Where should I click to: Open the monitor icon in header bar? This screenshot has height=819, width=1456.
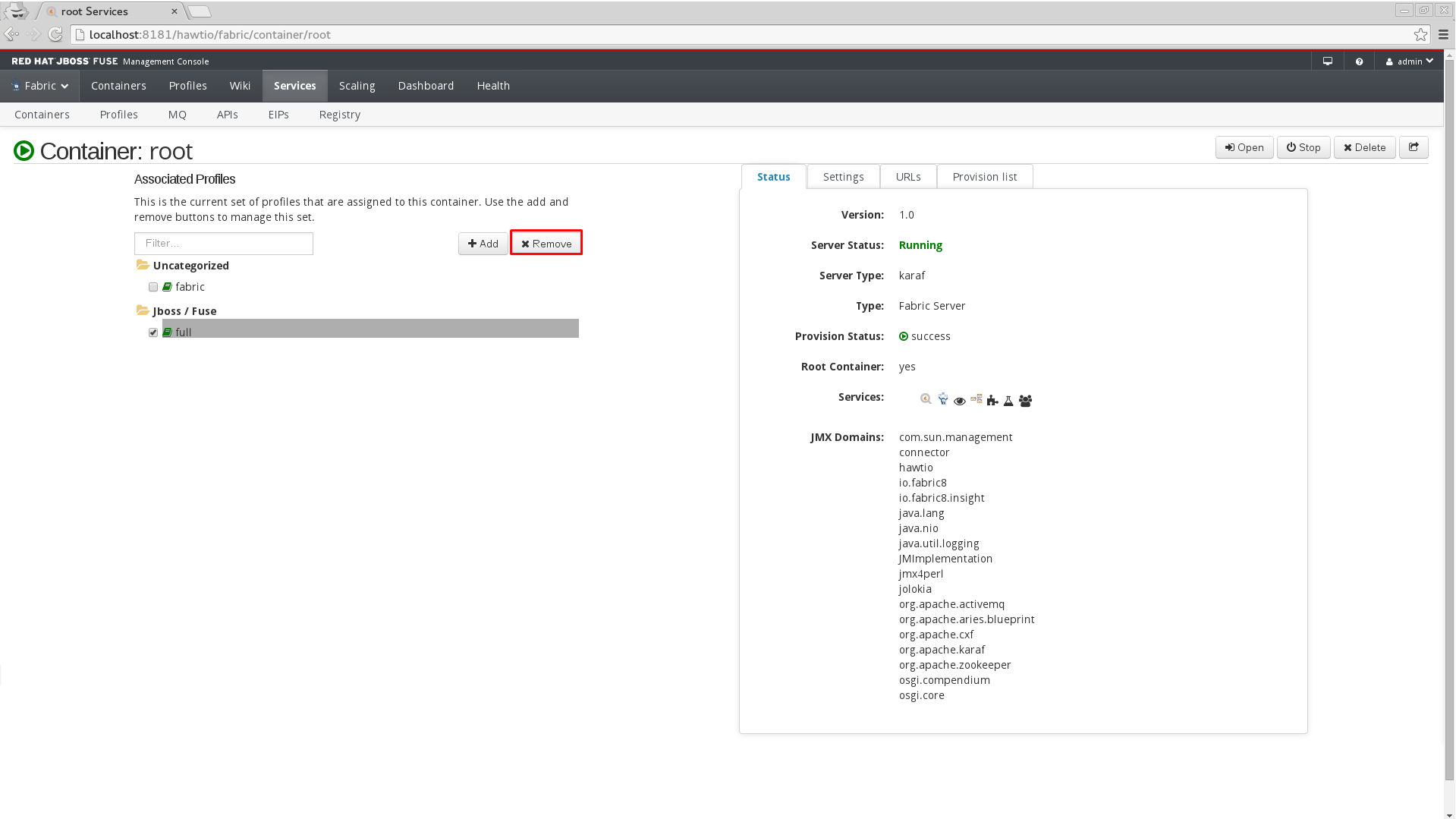[x=1328, y=61]
